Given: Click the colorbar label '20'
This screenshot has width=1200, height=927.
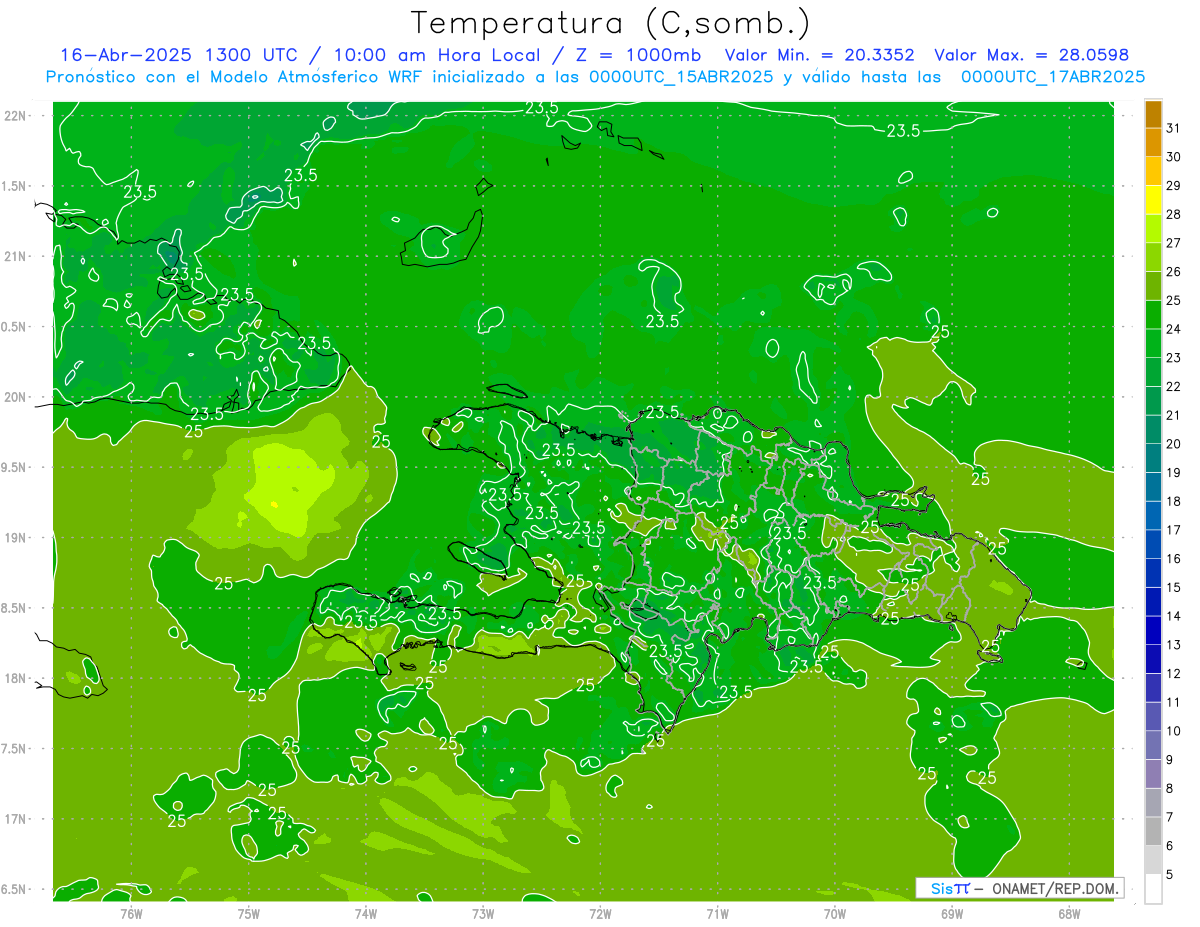Looking at the screenshot, I should tap(1174, 444).
